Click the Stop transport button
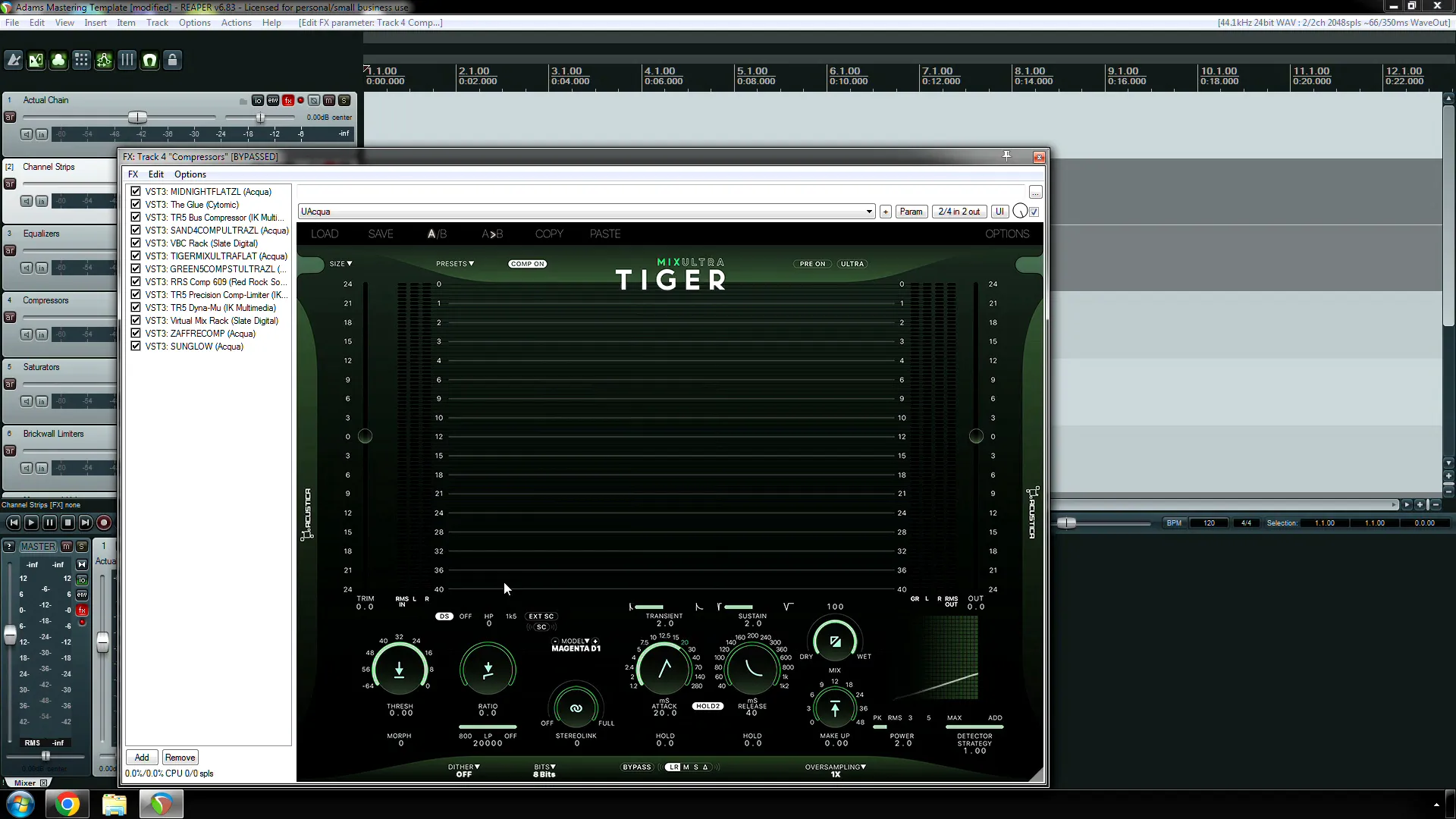 [x=67, y=522]
